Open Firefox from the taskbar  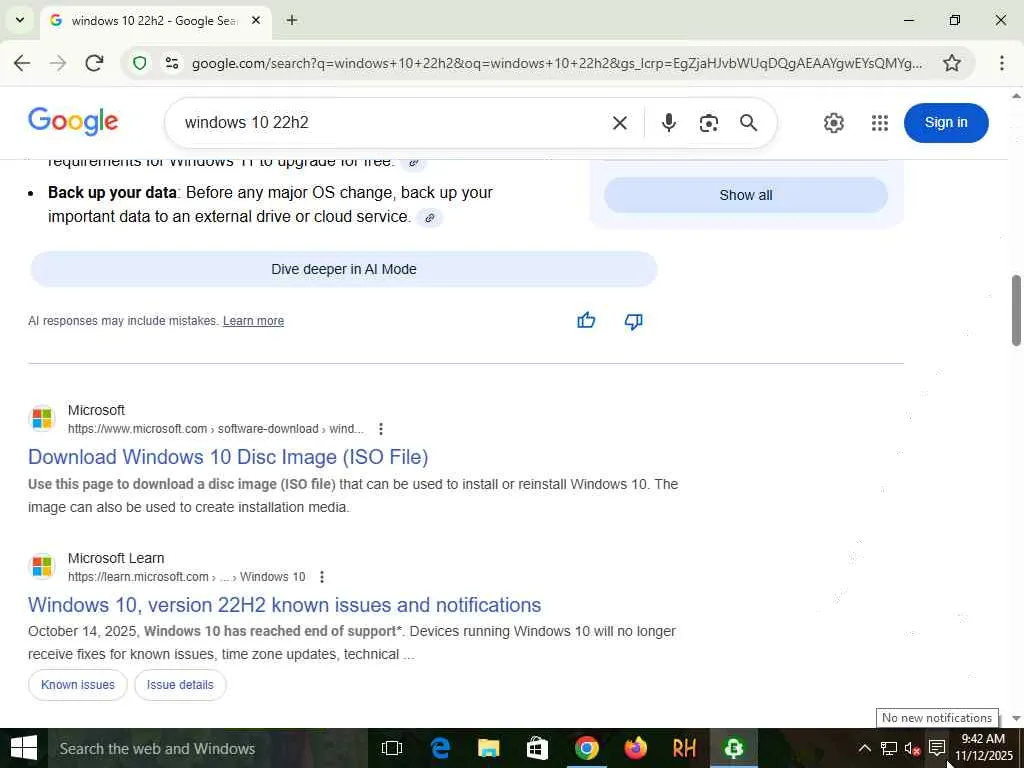click(x=635, y=748)
